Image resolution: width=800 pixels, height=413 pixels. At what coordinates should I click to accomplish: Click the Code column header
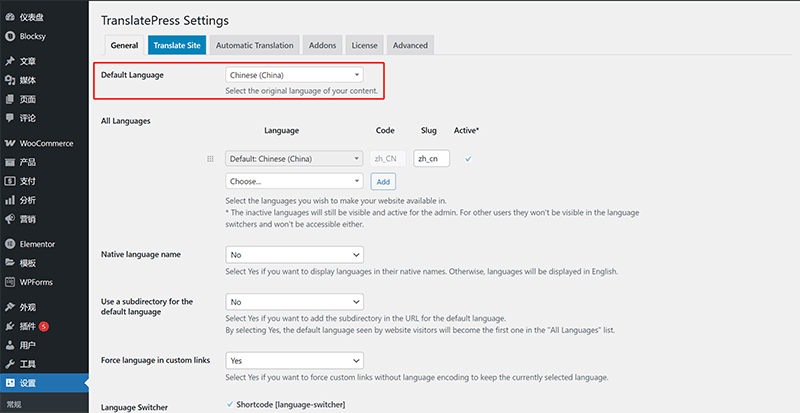coord(385,130)
